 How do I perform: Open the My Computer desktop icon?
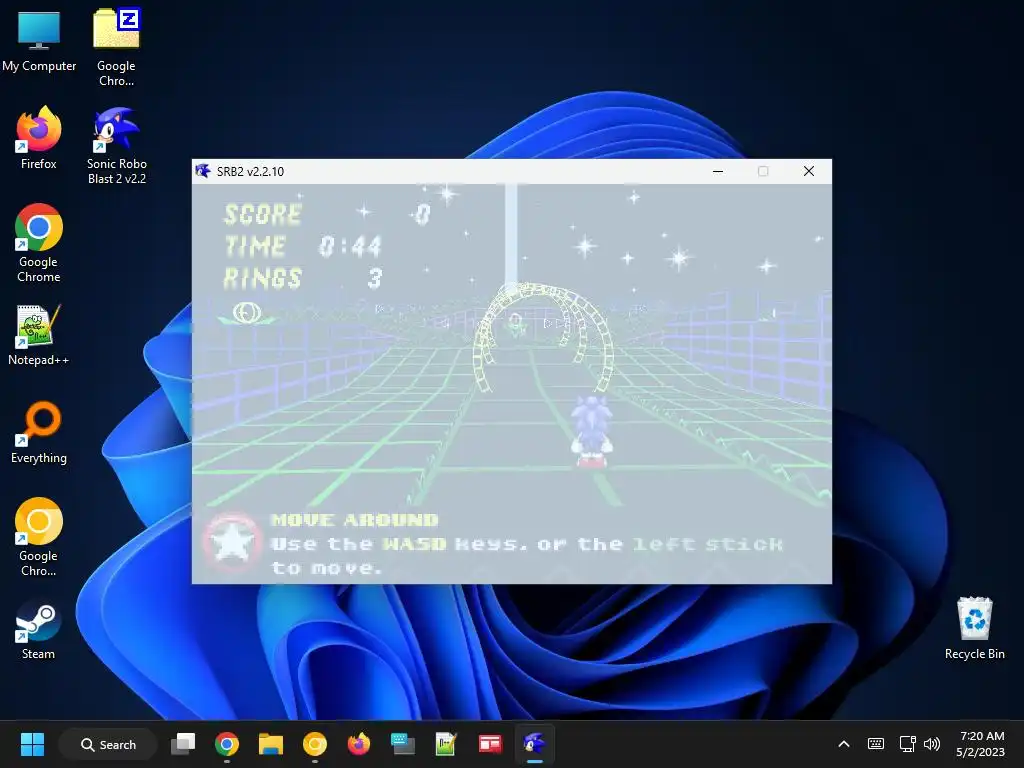click(39, 40)
